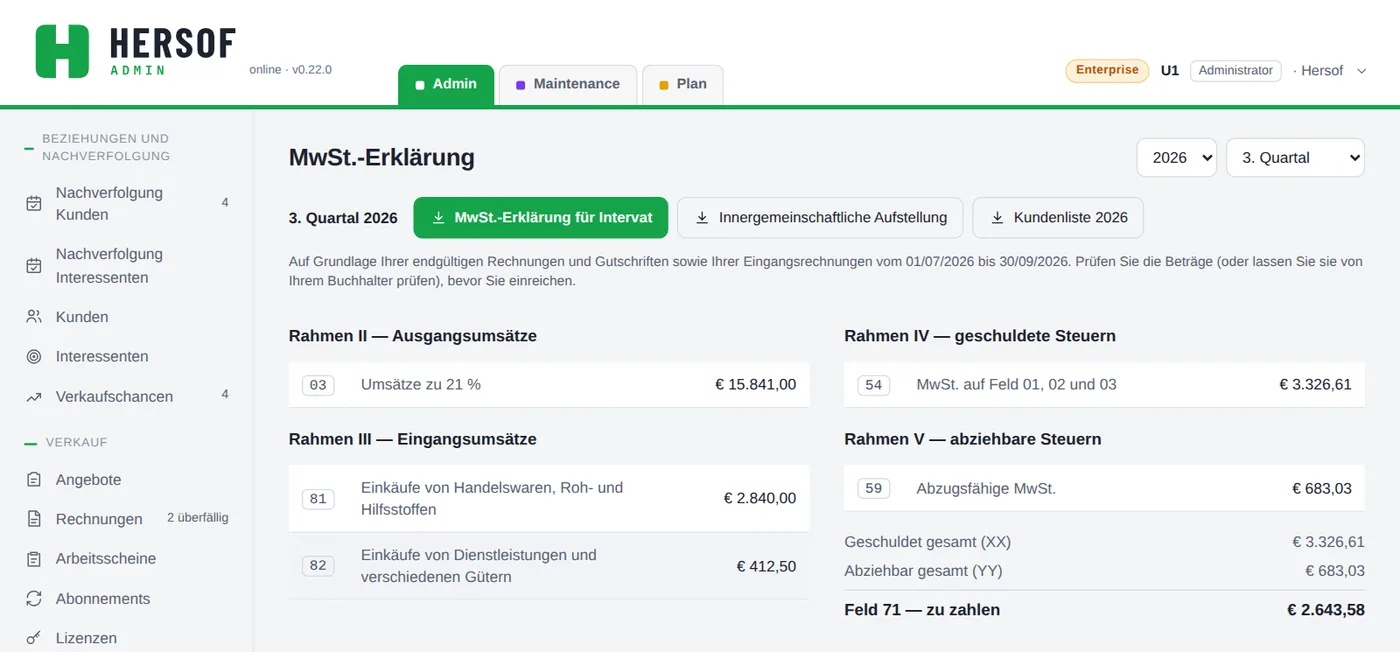Click the Enterprise plan badge

tap(1107, 70)
